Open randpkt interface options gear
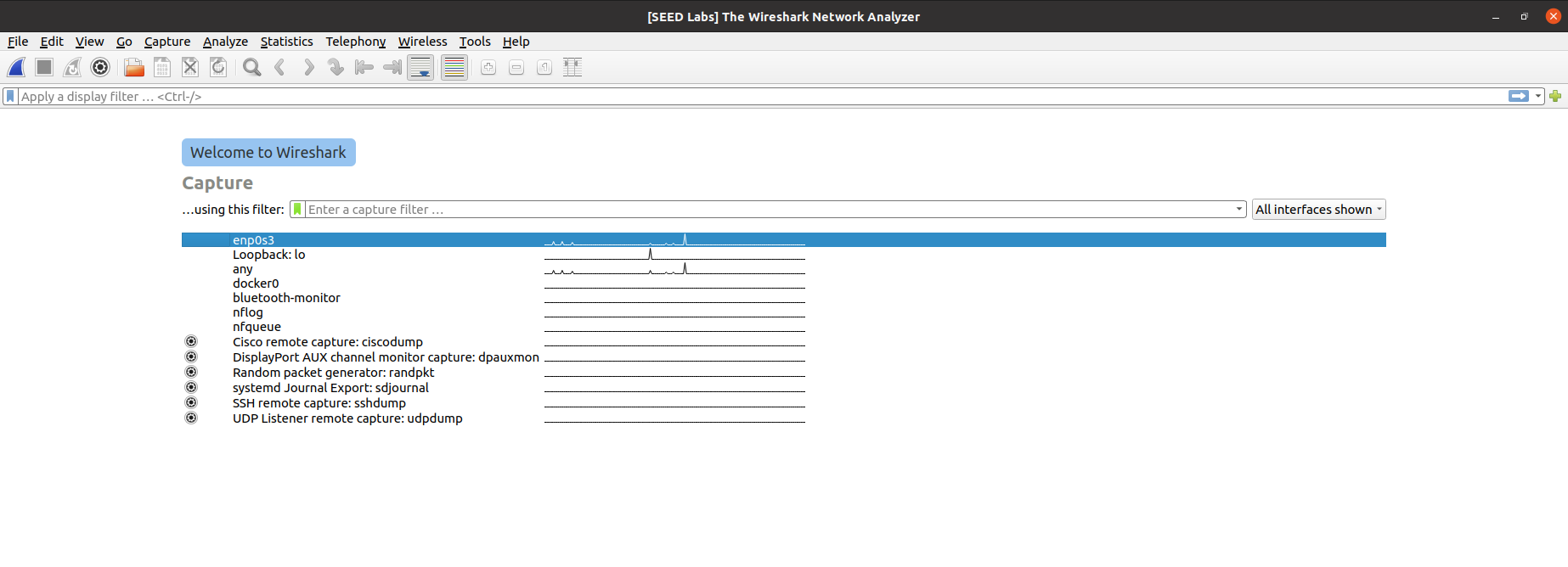The height and width of the screenshot is (567, 1568). (x=191, y=372)
